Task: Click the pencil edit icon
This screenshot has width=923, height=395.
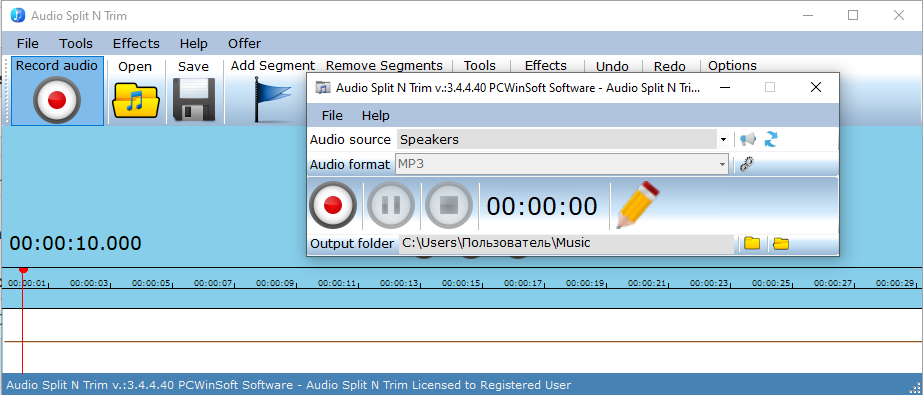Action: tap(638, 205)
